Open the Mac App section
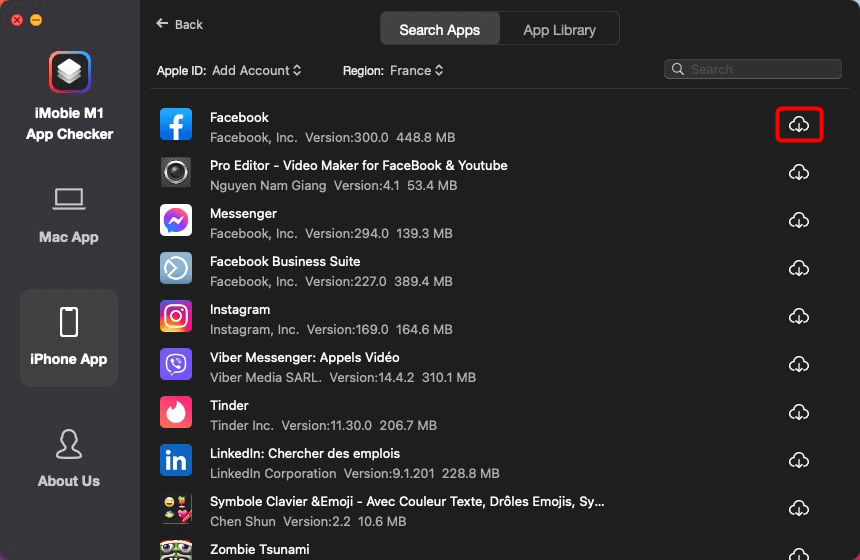 point(69,216)
